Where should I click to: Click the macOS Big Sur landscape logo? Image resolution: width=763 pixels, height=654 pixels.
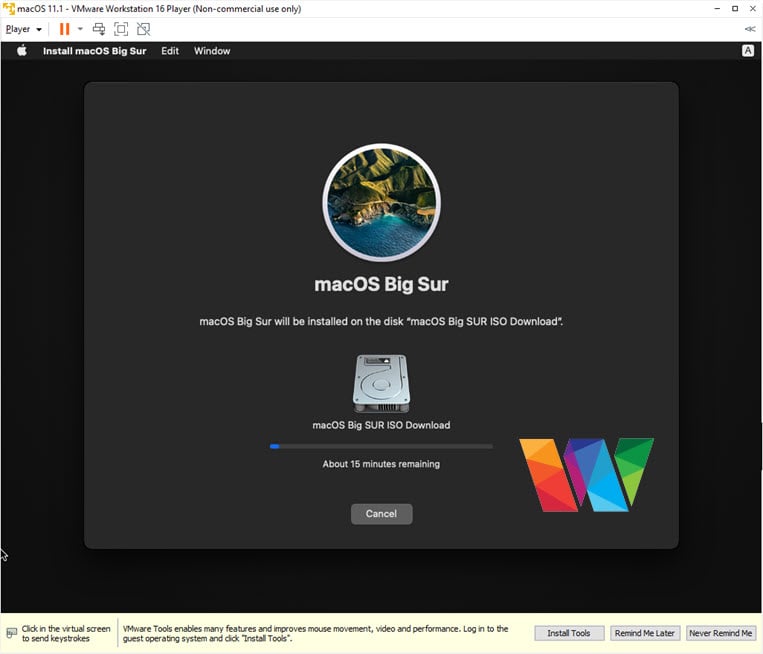[x=382, y=202]
